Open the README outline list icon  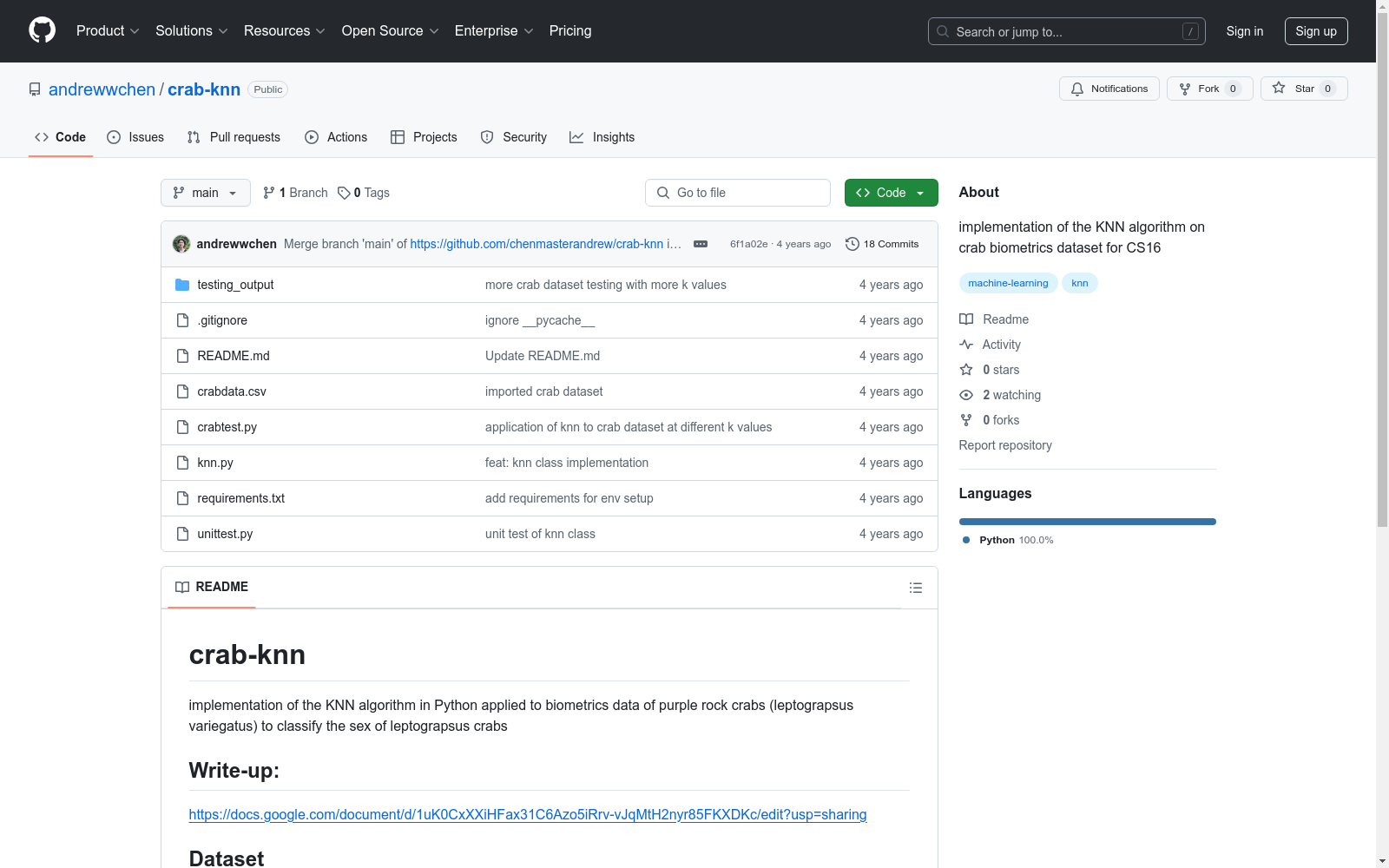click(916, 588)
